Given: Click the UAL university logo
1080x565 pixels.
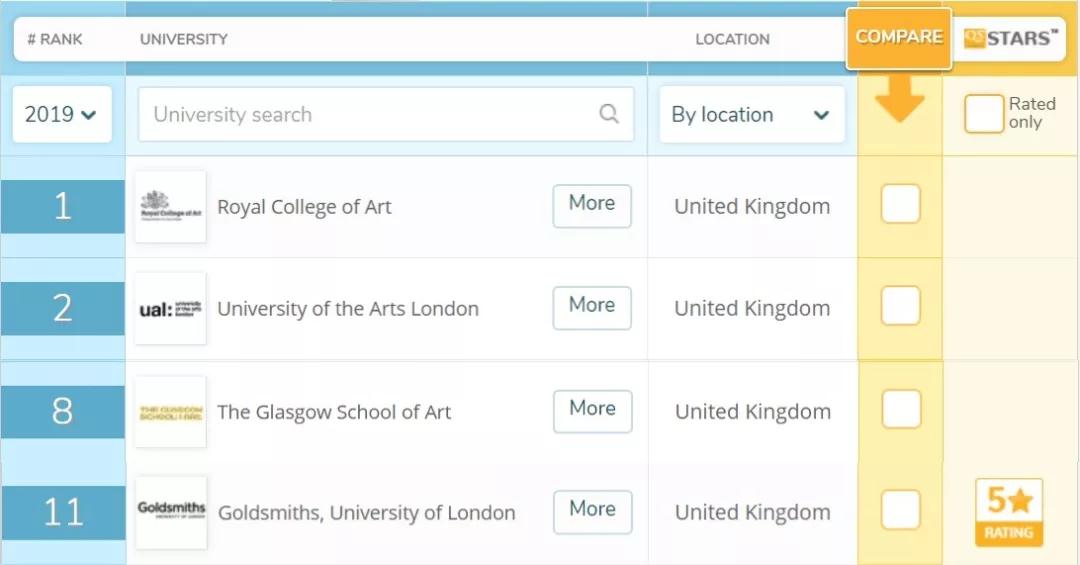Looking at the screenshot, I should [171, 309].
